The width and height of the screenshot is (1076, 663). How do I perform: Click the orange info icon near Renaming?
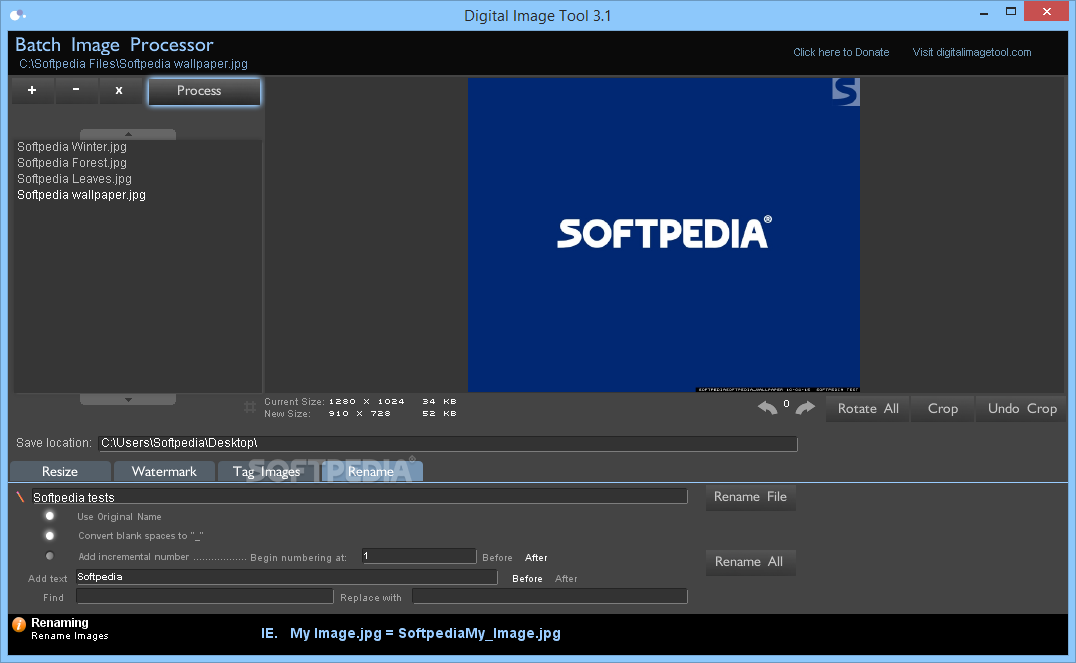[19, 624]
